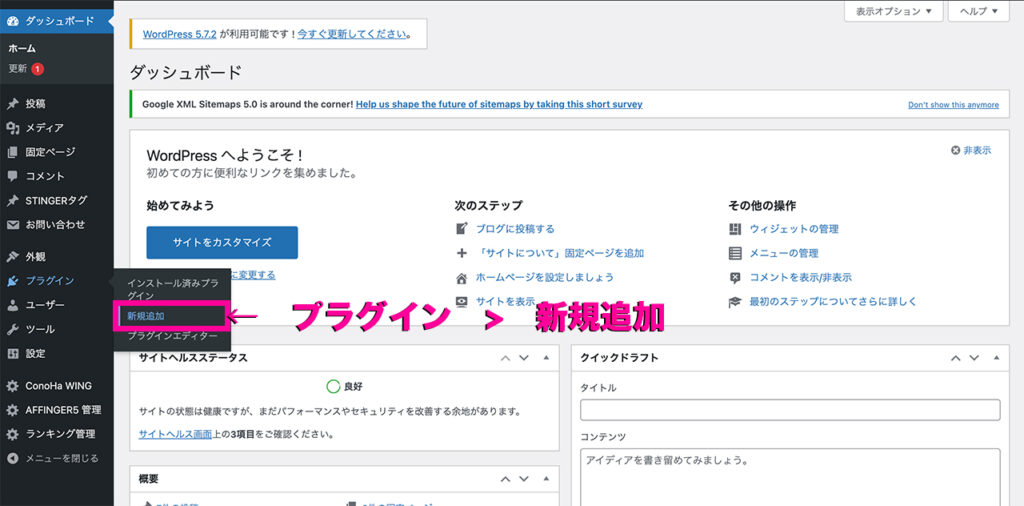
Task: Move クイックドラフト panel up
Action: 955,358
